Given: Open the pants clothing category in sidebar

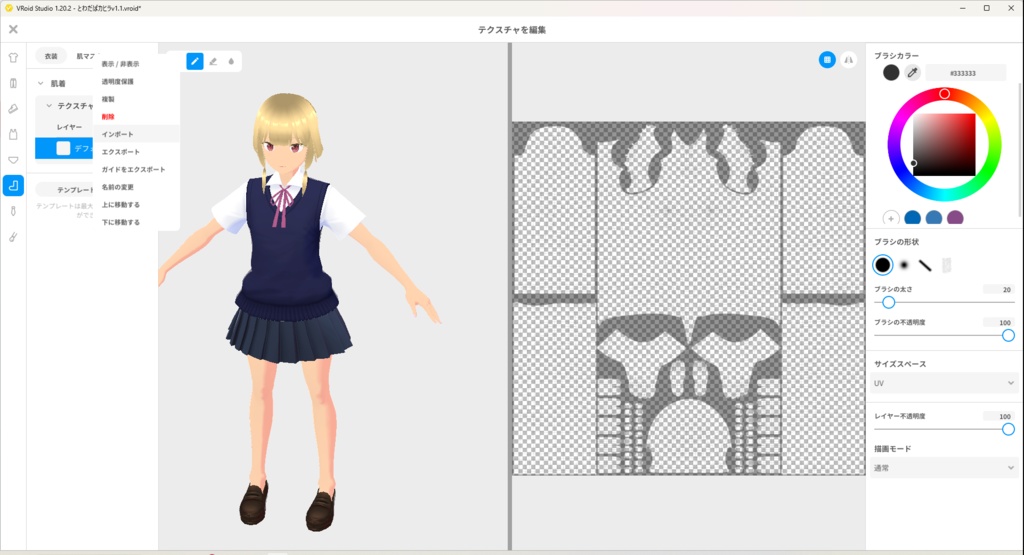Looking at the screenshot, I should point(13,83).
